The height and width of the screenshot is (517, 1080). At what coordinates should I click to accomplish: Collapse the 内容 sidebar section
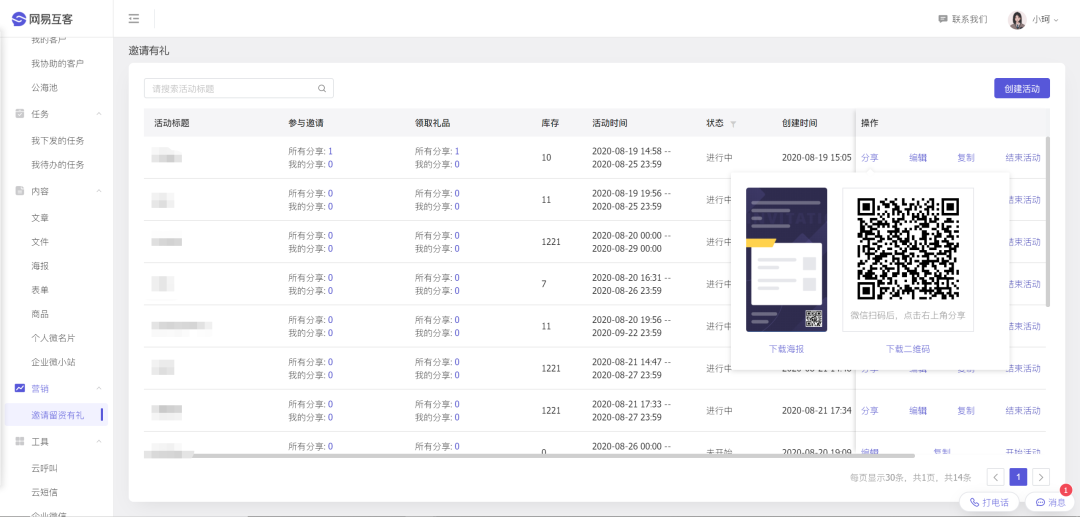tap(98, 191)
